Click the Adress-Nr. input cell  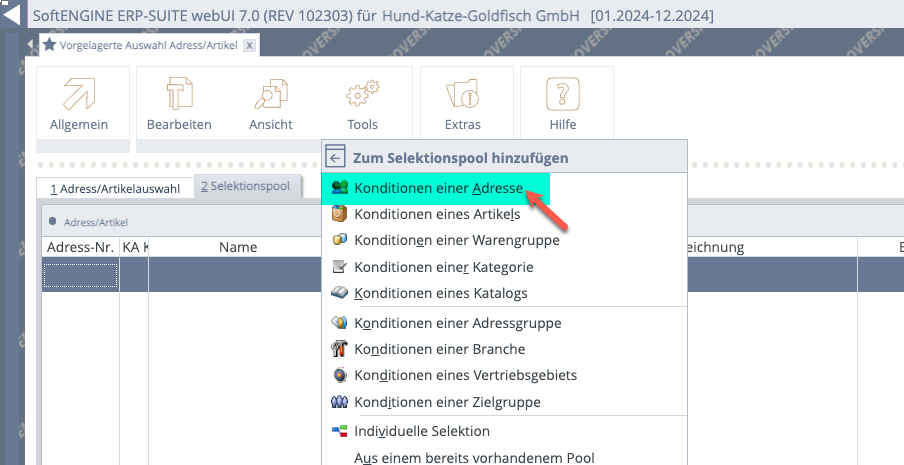(80, 276)
